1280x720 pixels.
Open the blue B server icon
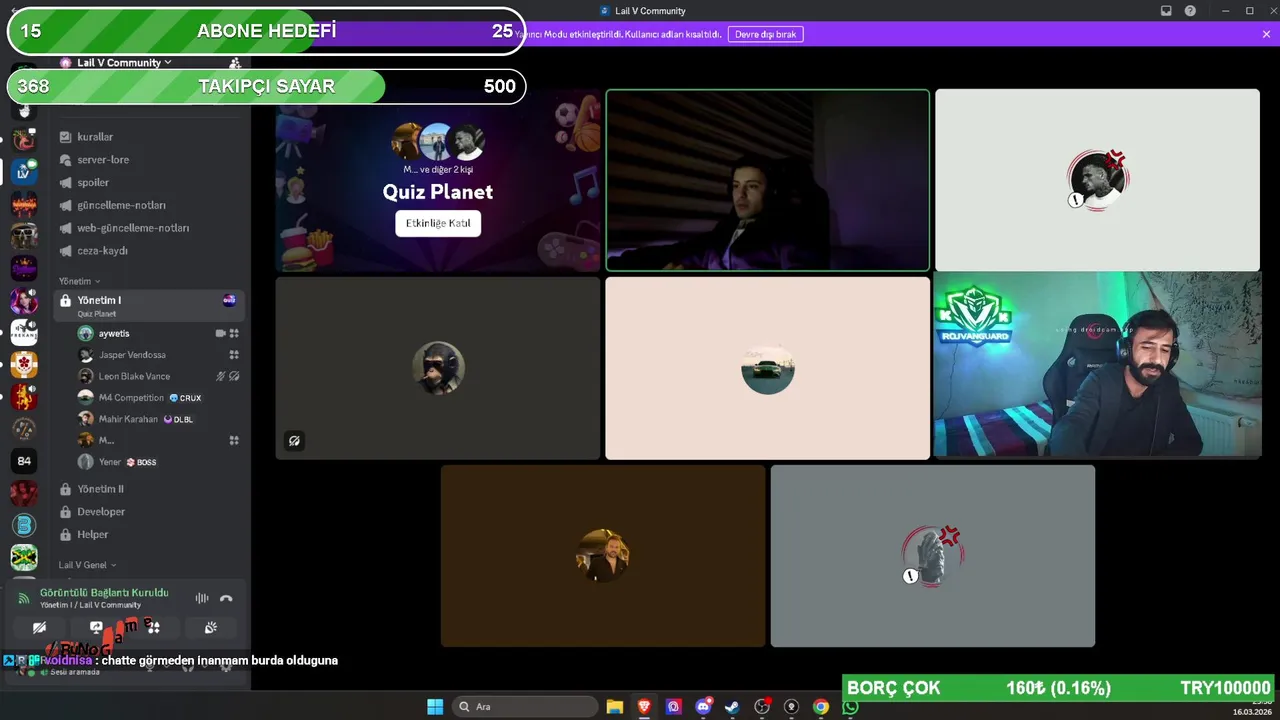tap(24, 525)
